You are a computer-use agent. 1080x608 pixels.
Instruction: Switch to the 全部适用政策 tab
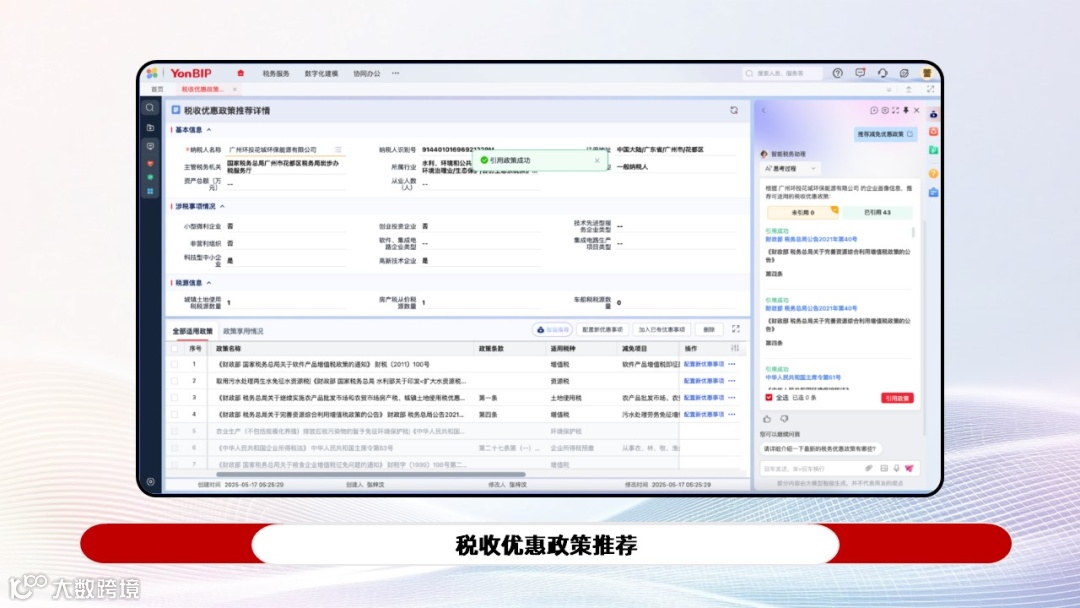click(192, 331)
